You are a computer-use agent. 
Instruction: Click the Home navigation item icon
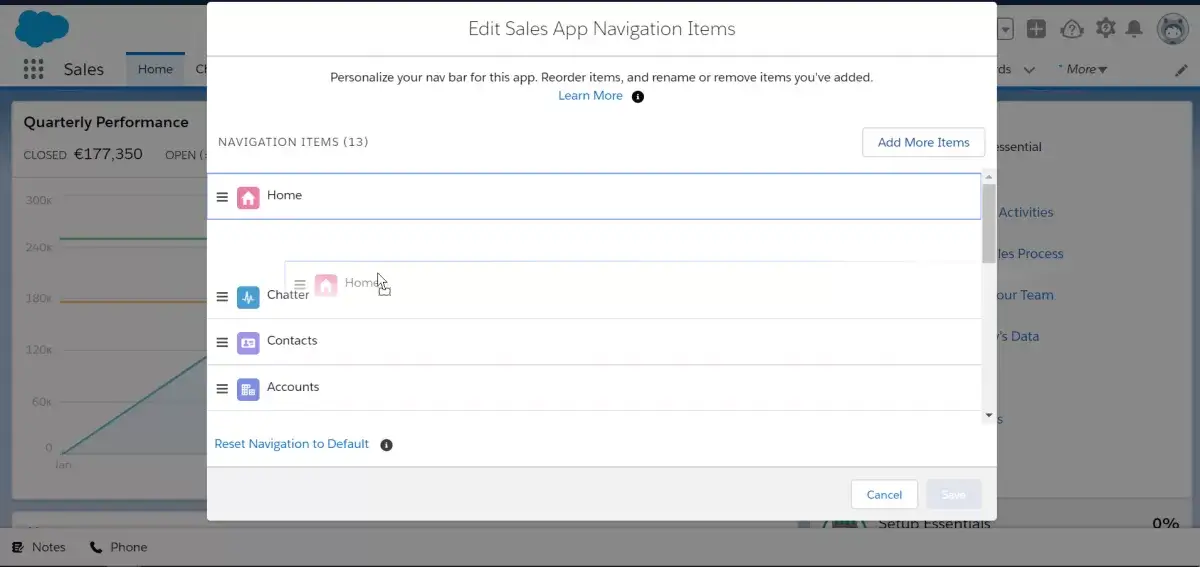click(x=248, y=197)
